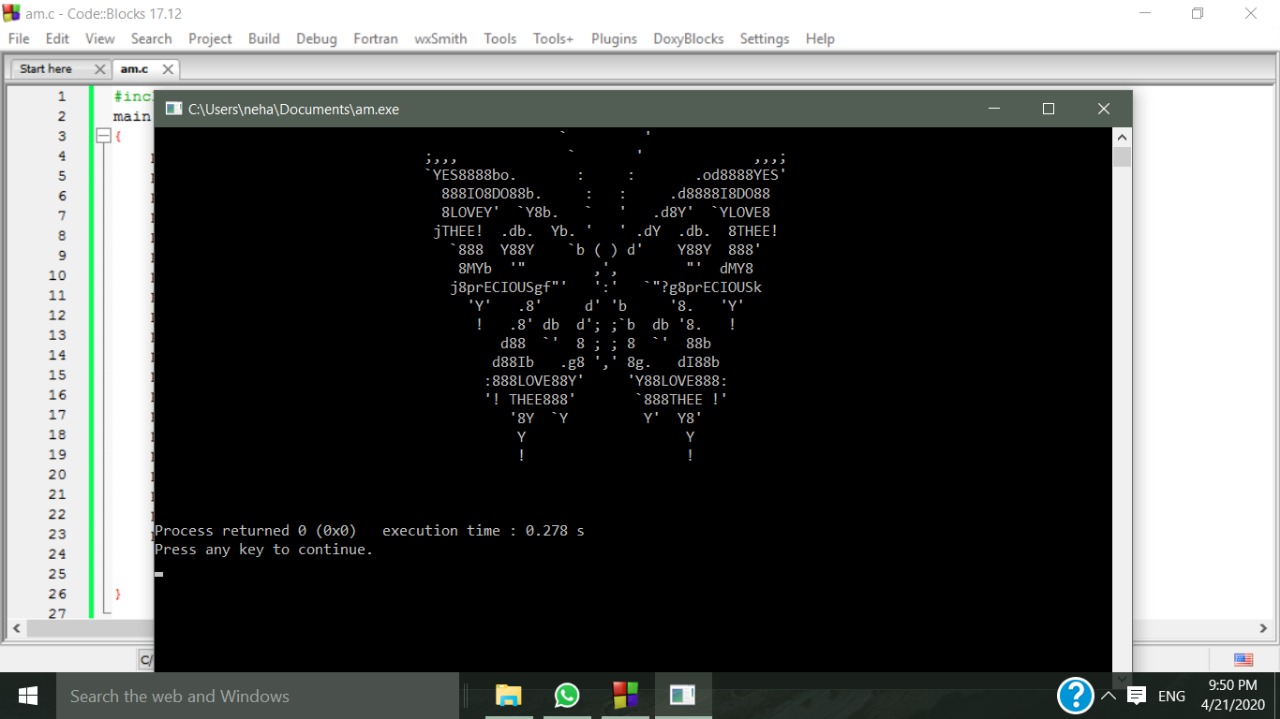Switch to Code::Blocks taskbar icon
Viewport: 1280px width, 719px height.
tap(625, 696)
